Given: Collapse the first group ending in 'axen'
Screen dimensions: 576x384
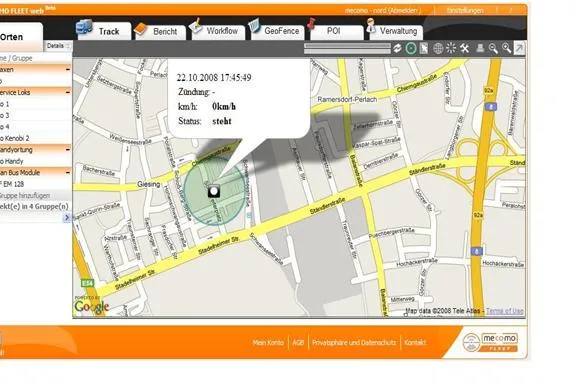Looking at the screenshot, I should tap(68, 69).
